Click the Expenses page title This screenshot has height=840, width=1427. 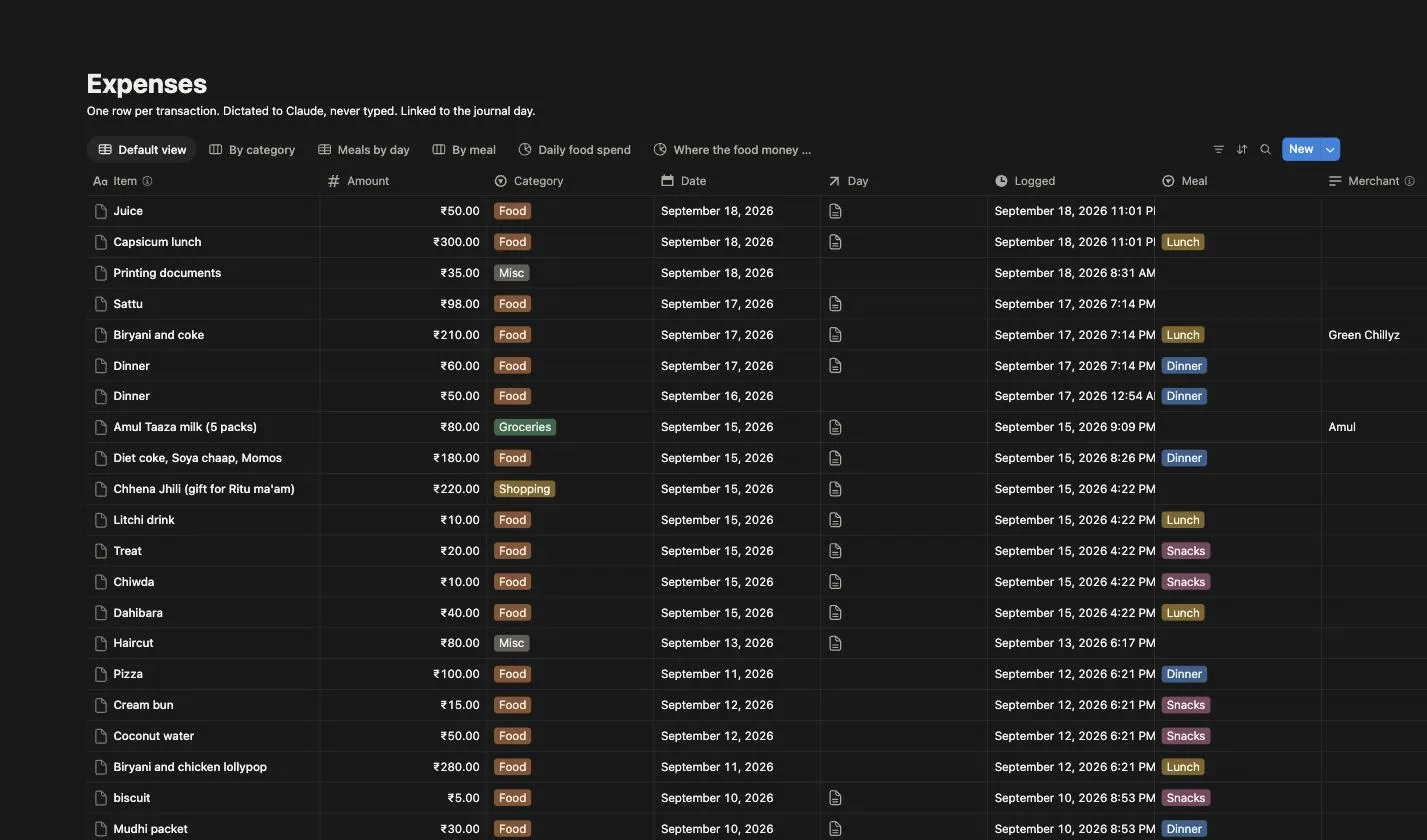[147, 84]
